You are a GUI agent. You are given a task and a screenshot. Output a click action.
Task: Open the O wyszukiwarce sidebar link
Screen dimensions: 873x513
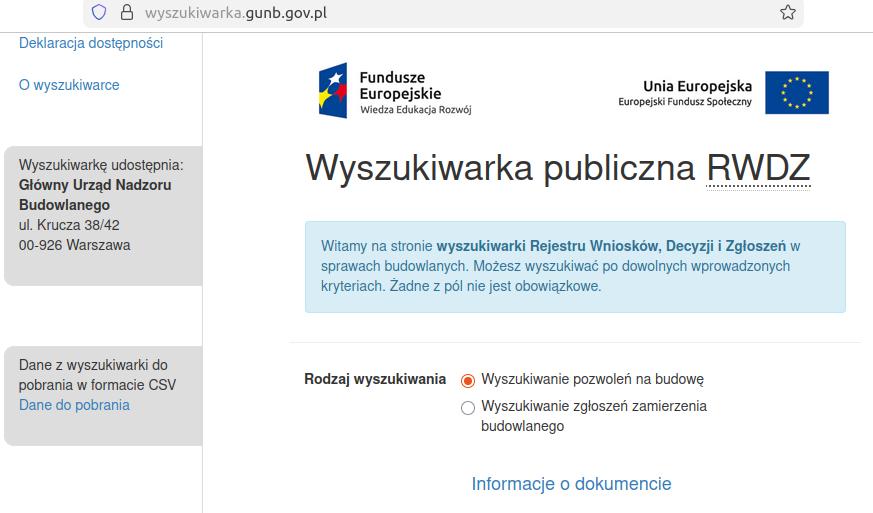point(69,85)
